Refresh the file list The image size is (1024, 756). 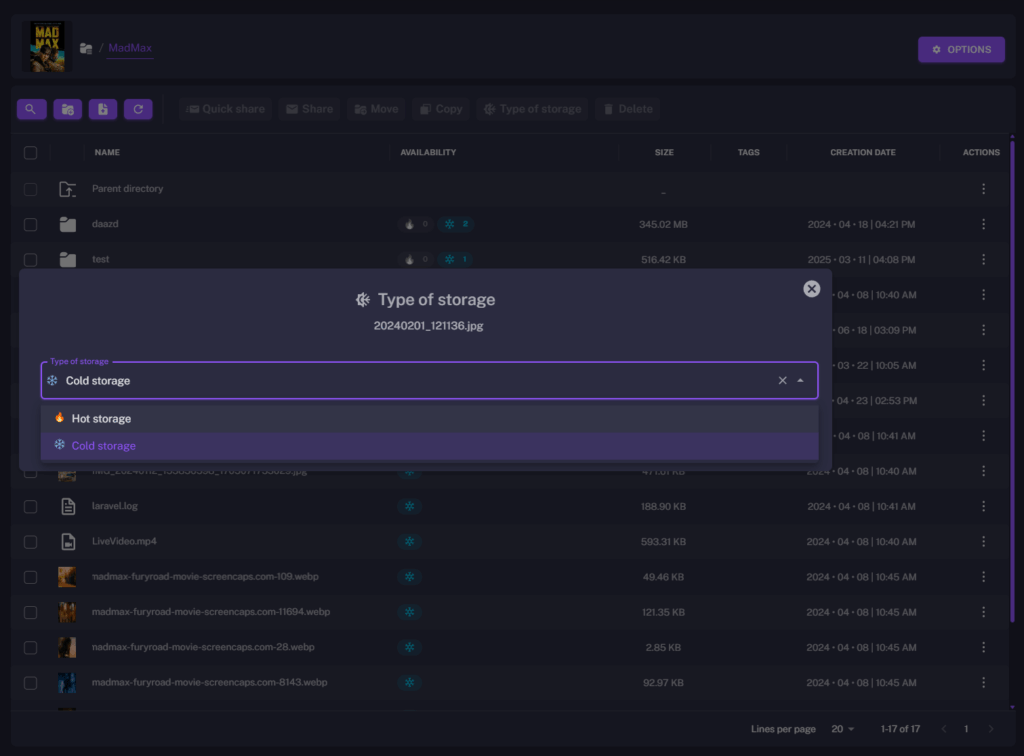[x=138, y=109]
